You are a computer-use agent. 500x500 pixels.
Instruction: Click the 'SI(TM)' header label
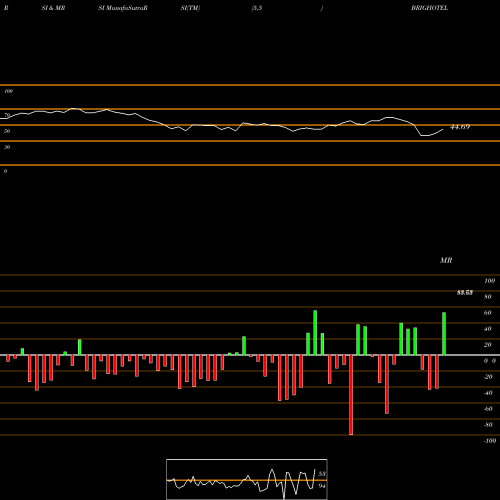[190, 8]
